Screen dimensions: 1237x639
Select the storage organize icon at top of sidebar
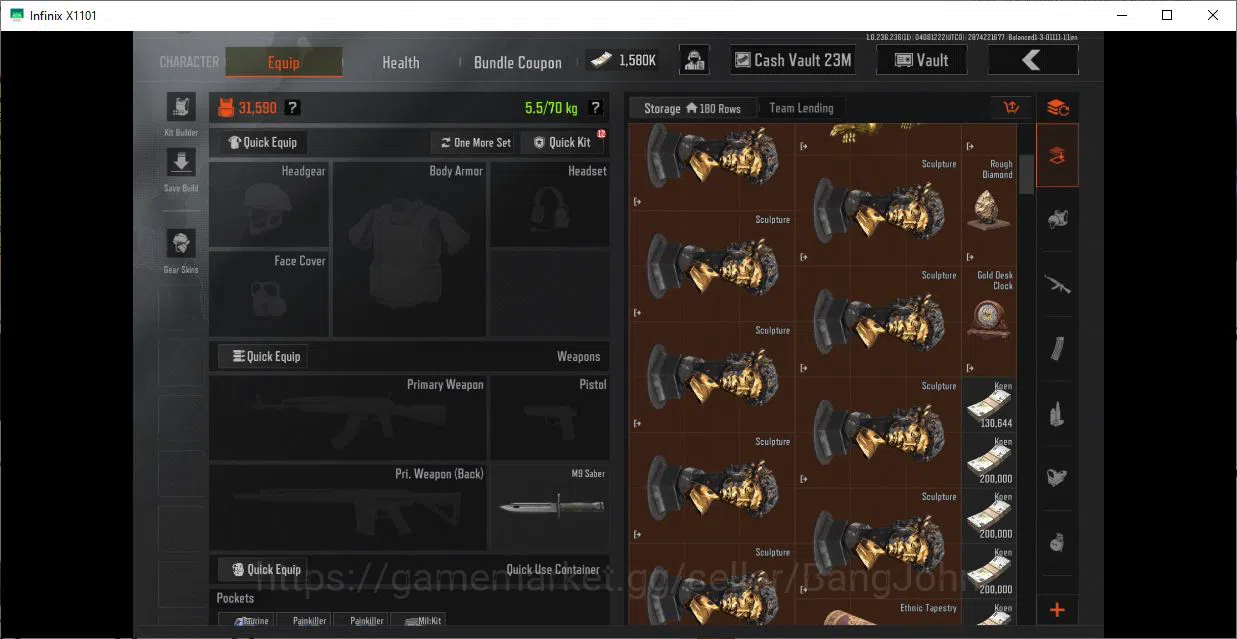click(1057, 108)
